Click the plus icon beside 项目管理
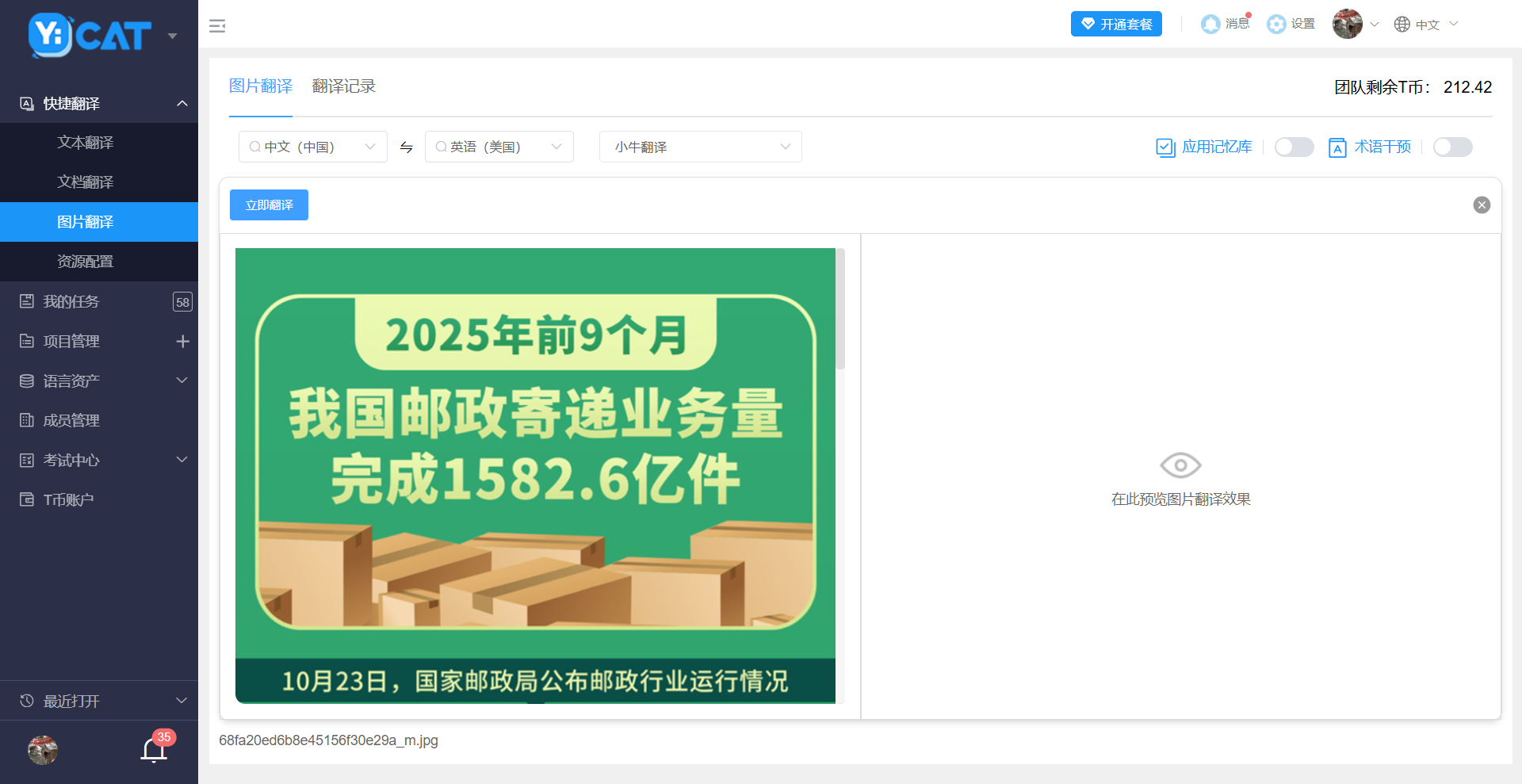Image resolution: width=1522 pixels, height=784 pixels. 182,342
